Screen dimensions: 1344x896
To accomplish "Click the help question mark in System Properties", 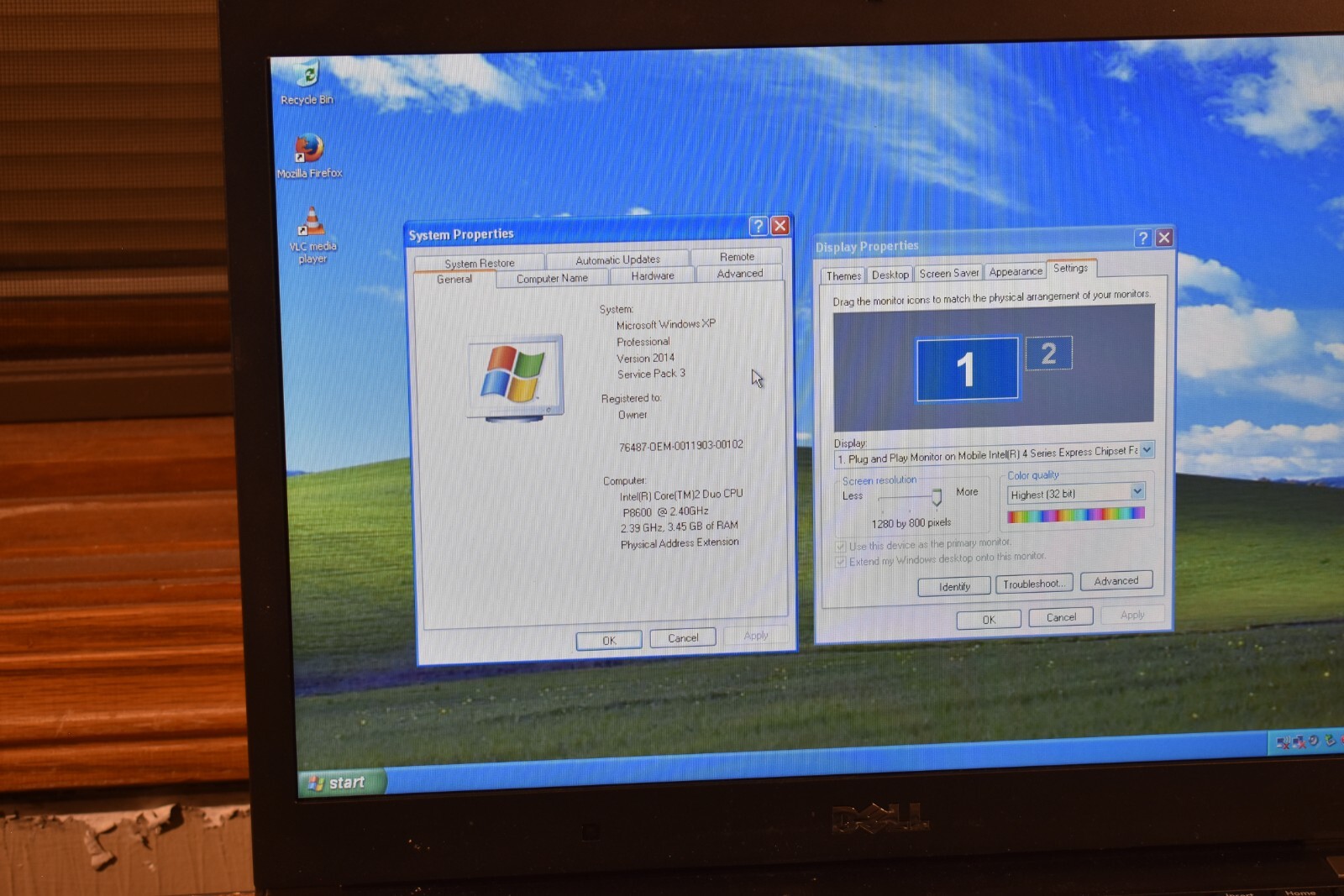I will coord(759,226).
